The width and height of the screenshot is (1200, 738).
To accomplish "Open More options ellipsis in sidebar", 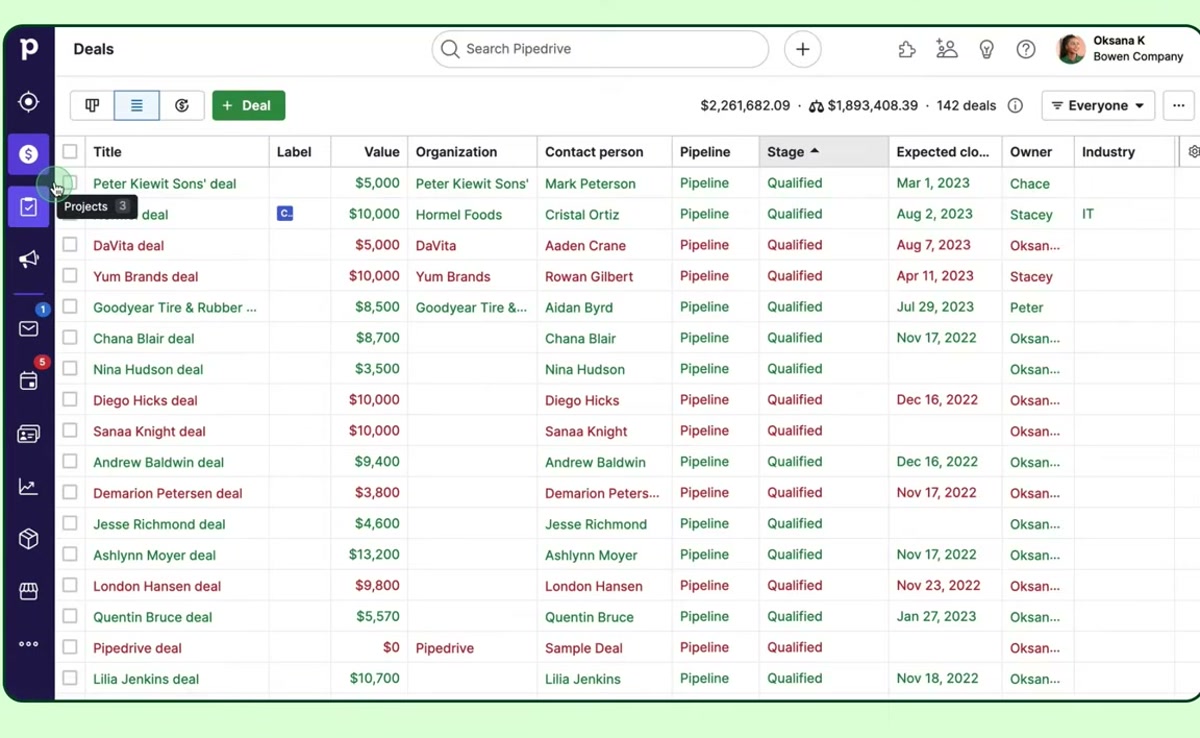I will pyautogui.click(x=28, y=644).
